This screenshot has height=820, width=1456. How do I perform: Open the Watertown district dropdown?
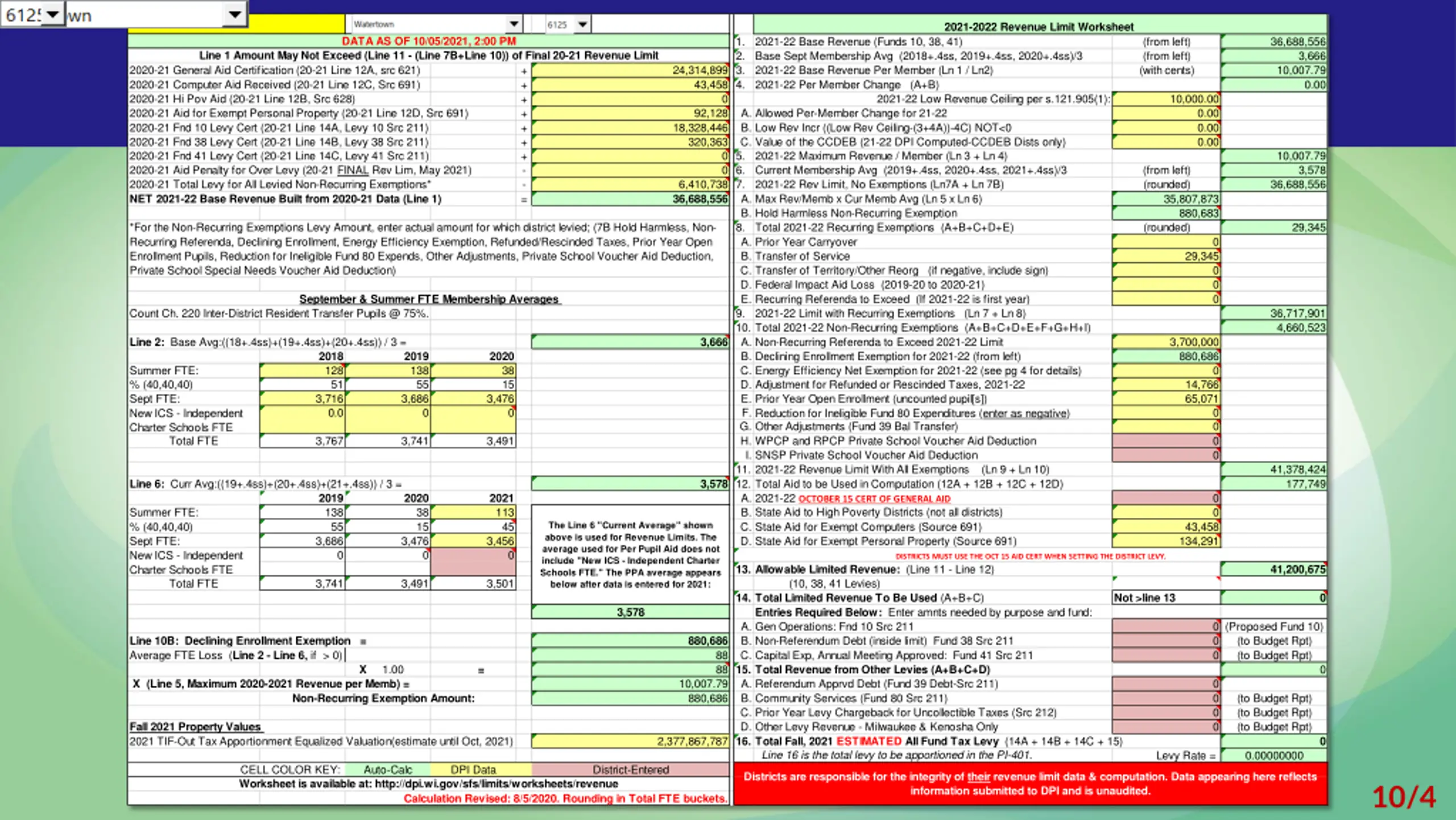[514, 24]
